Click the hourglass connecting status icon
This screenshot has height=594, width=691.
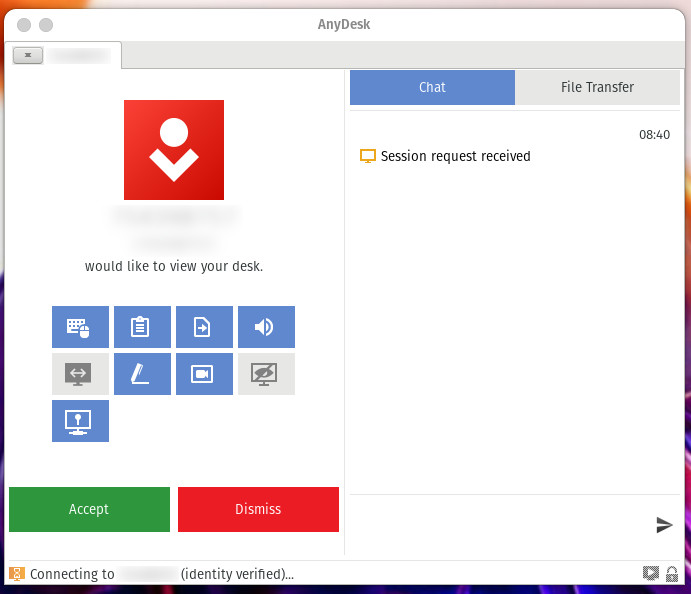coord(17,574)
